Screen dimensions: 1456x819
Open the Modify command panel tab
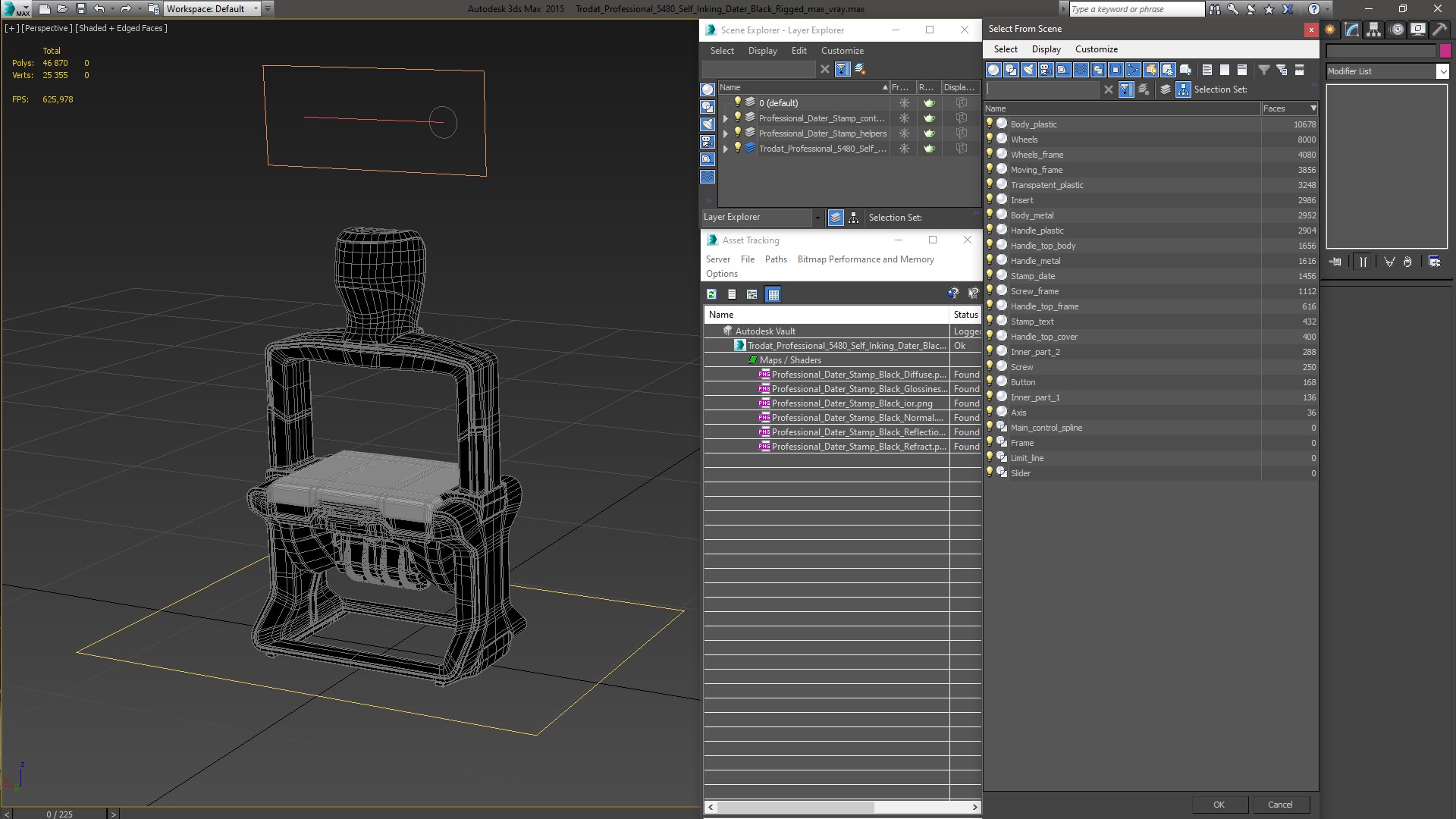1352,30
